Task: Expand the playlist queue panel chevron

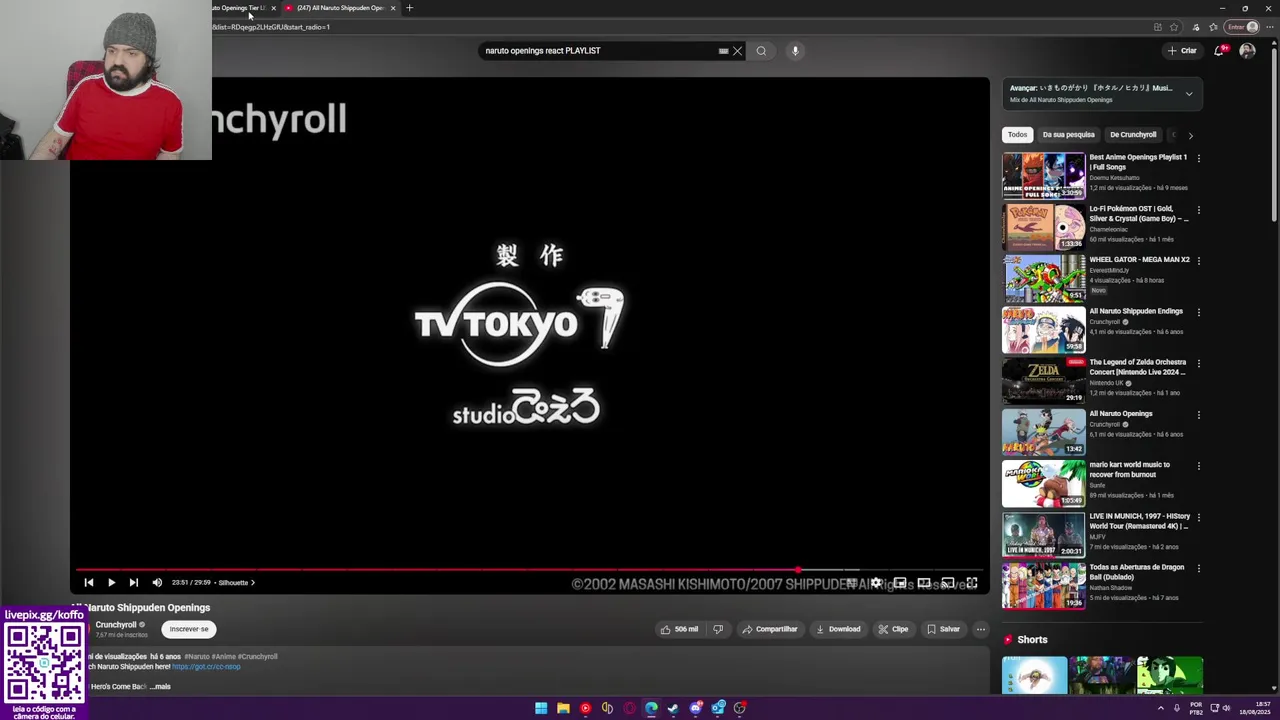Action: point(1189,94)
